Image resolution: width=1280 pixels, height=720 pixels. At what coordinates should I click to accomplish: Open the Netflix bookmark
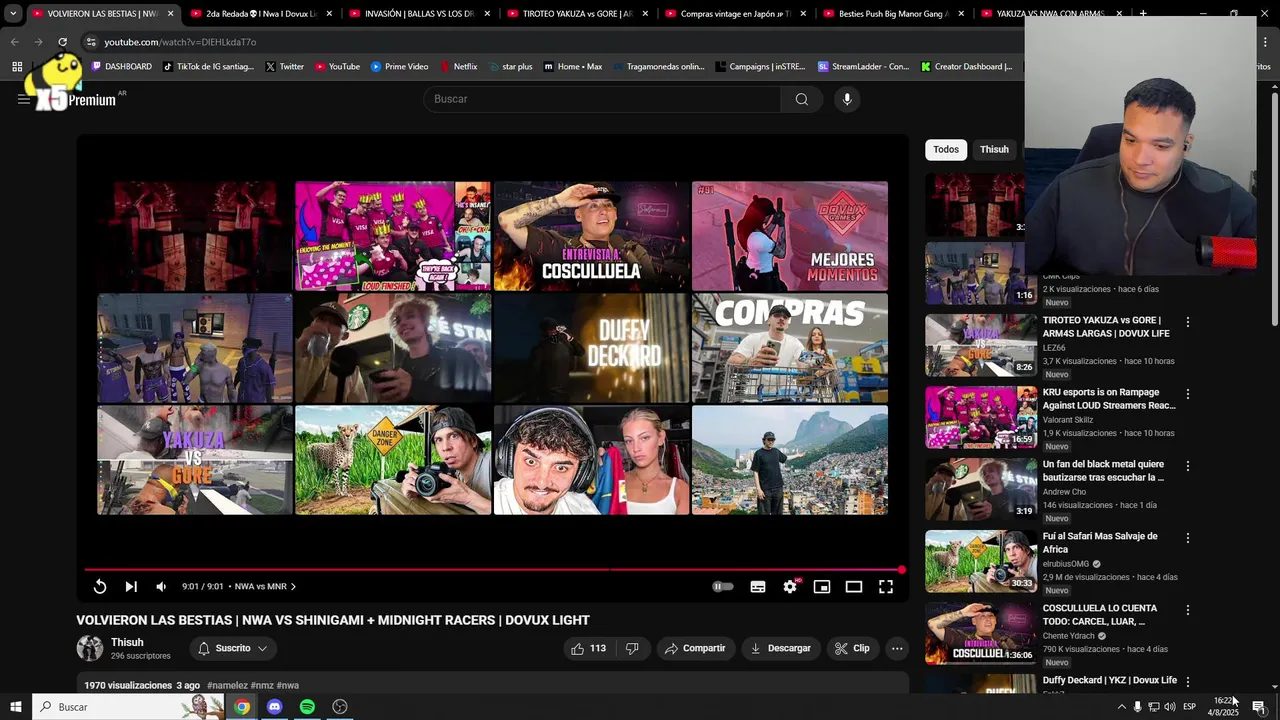click(458, 66)
